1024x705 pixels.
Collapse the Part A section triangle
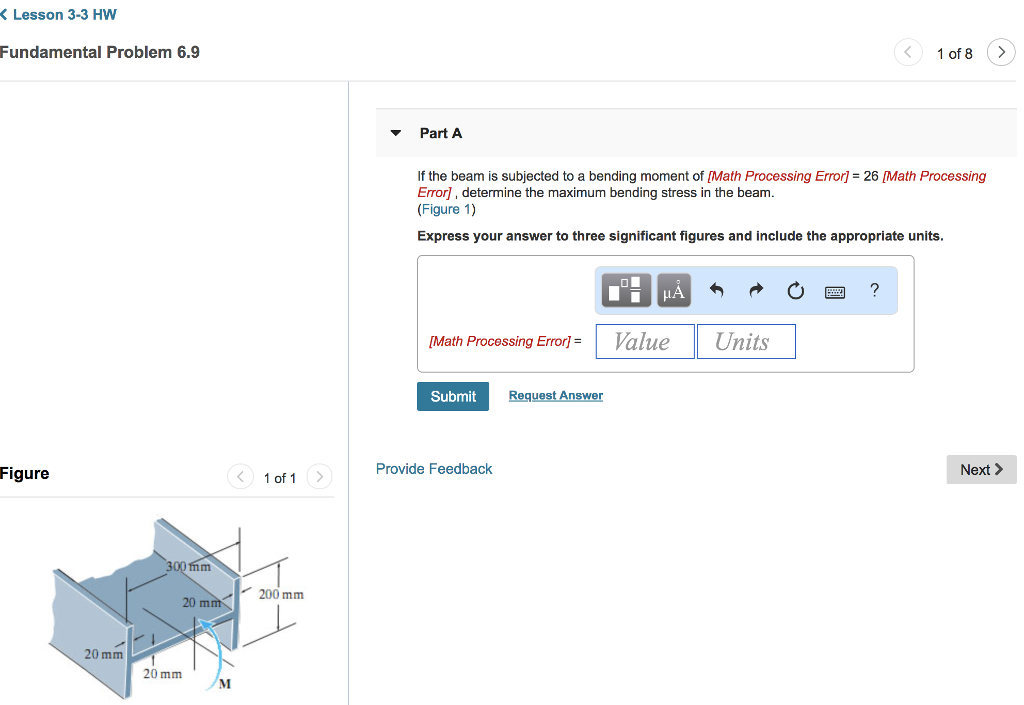(395, 132)
